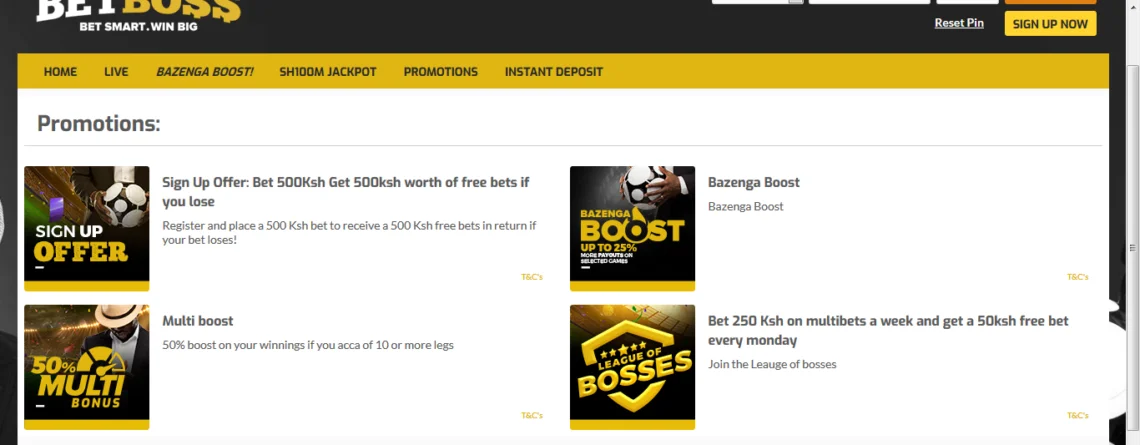
Task: View T&C's for League of Bosses offer
Action: (1077, 415)
